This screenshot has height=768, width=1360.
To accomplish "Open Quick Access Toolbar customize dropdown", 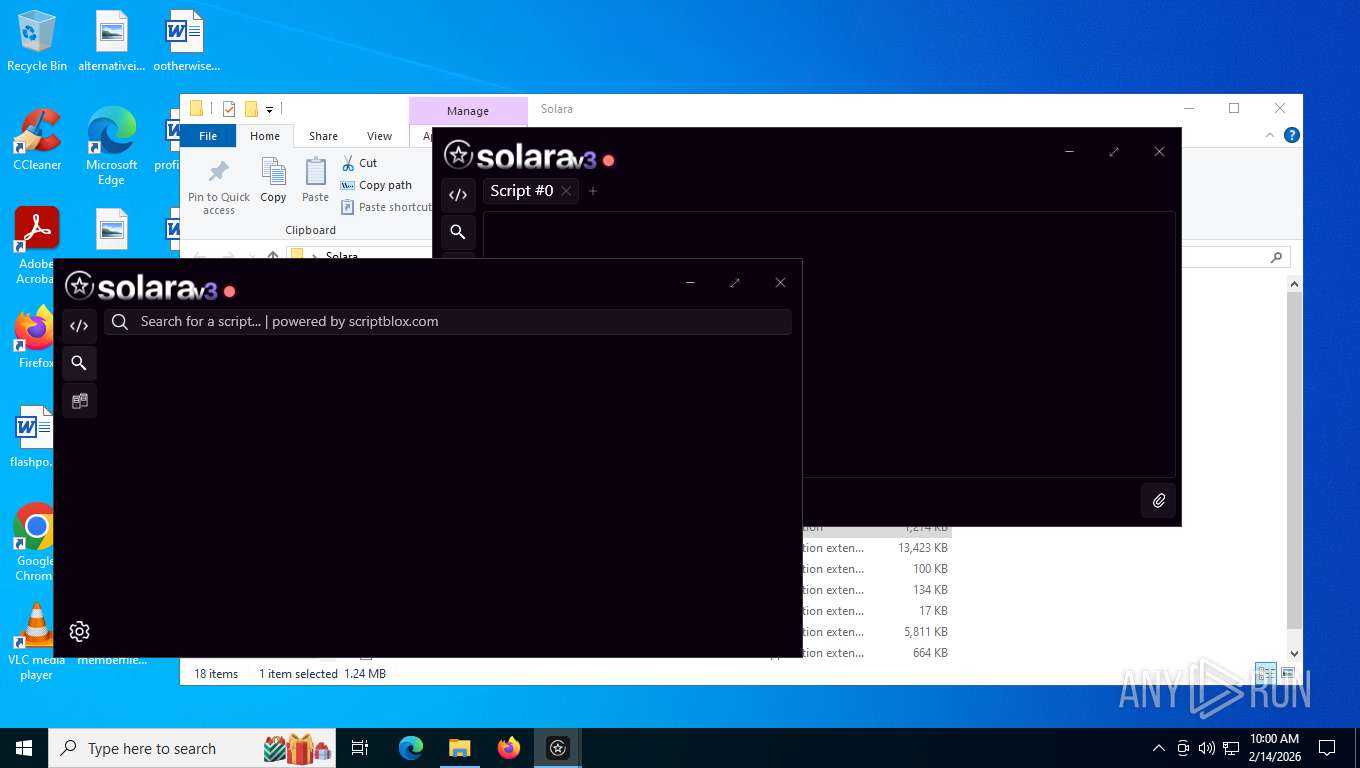I will (269, 109).
